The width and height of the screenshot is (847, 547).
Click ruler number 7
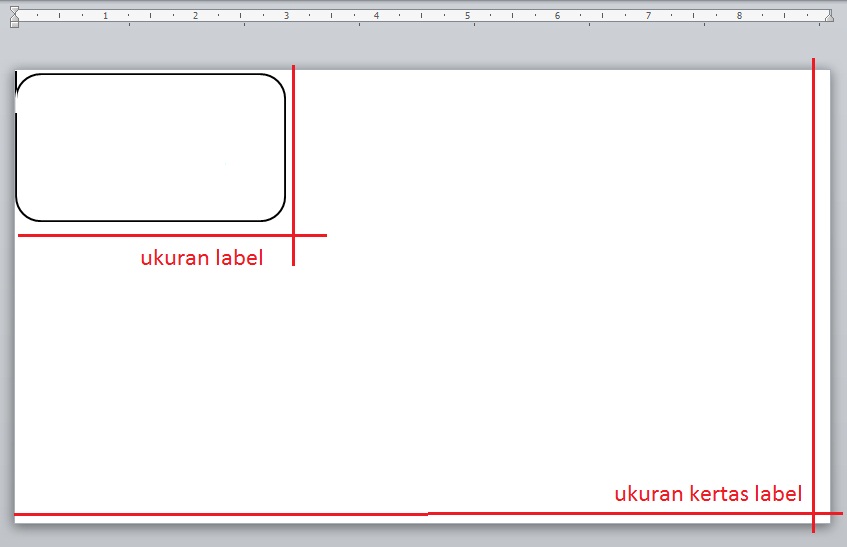(x=648, y=16)
